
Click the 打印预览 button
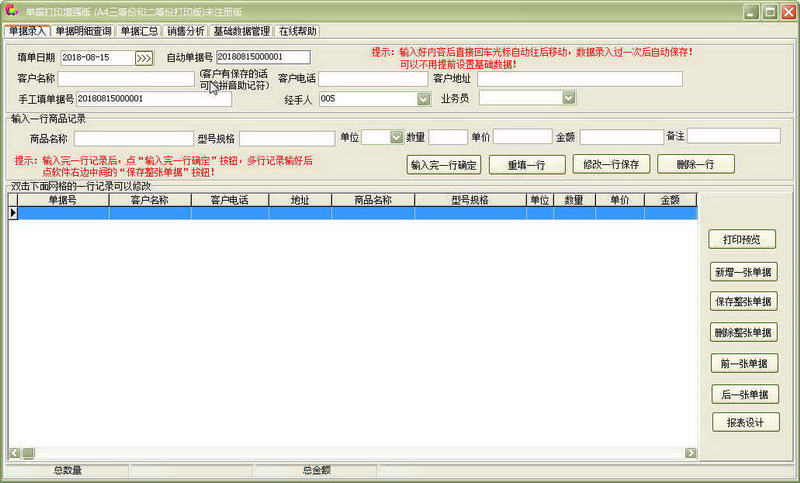[742, 240]
